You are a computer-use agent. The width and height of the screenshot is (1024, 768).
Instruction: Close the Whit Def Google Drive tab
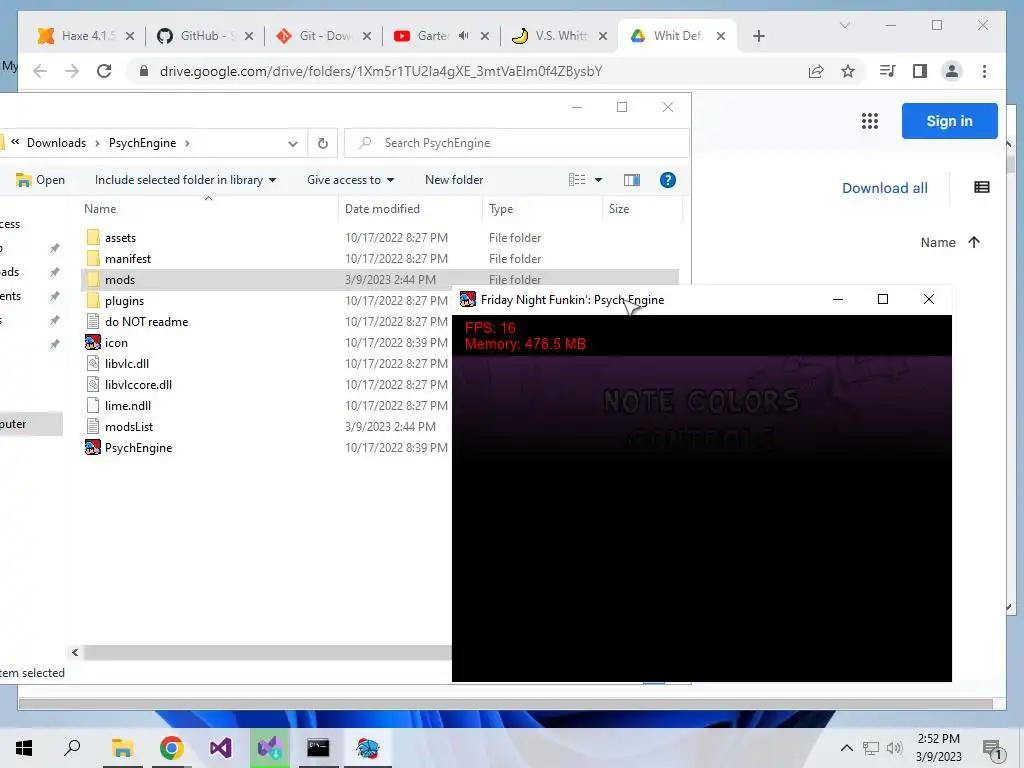(x=721, y=36)
